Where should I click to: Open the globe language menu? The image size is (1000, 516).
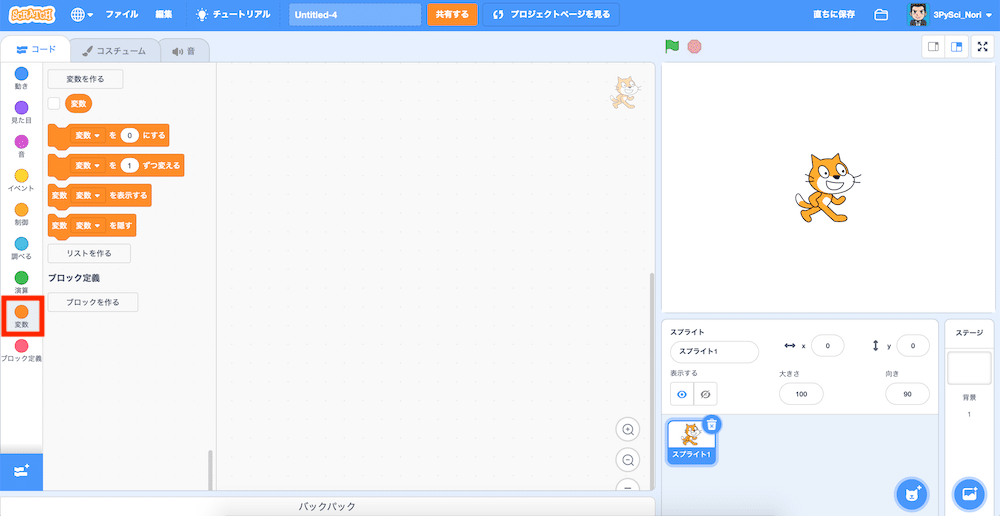click(x=82, y=14)
